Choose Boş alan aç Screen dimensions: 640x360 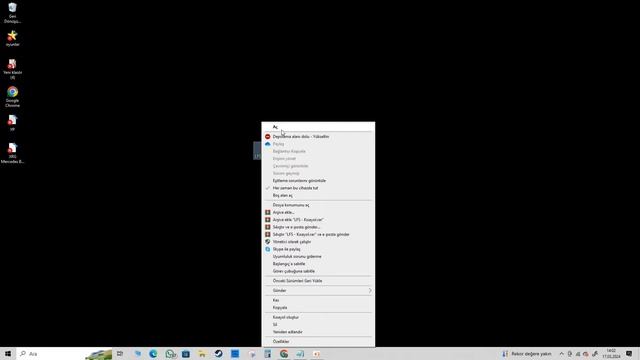pos(318,195)
